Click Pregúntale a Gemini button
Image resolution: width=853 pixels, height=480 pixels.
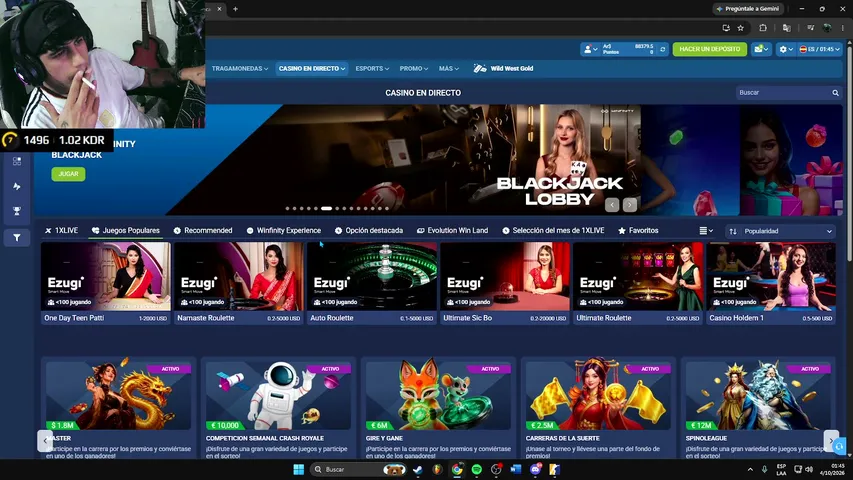tap(749, 9)
